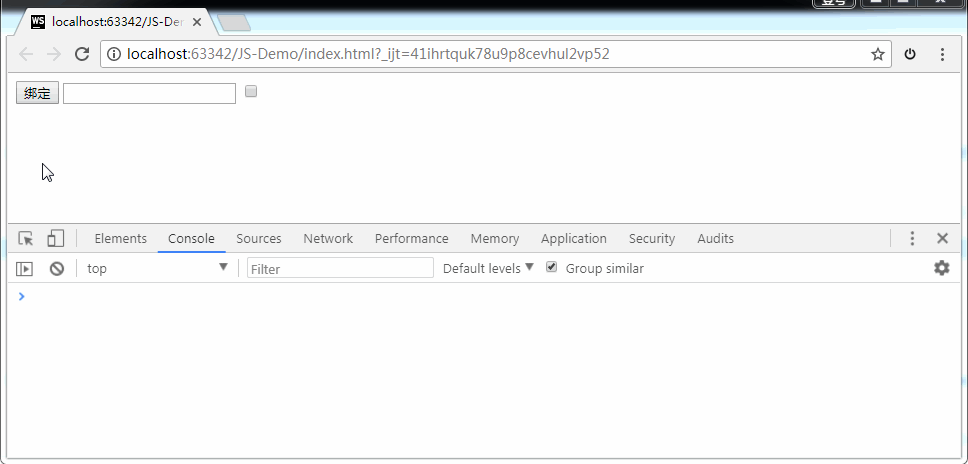Open the Sources tab
The image size is (968, 464).
tap(259, 238)
